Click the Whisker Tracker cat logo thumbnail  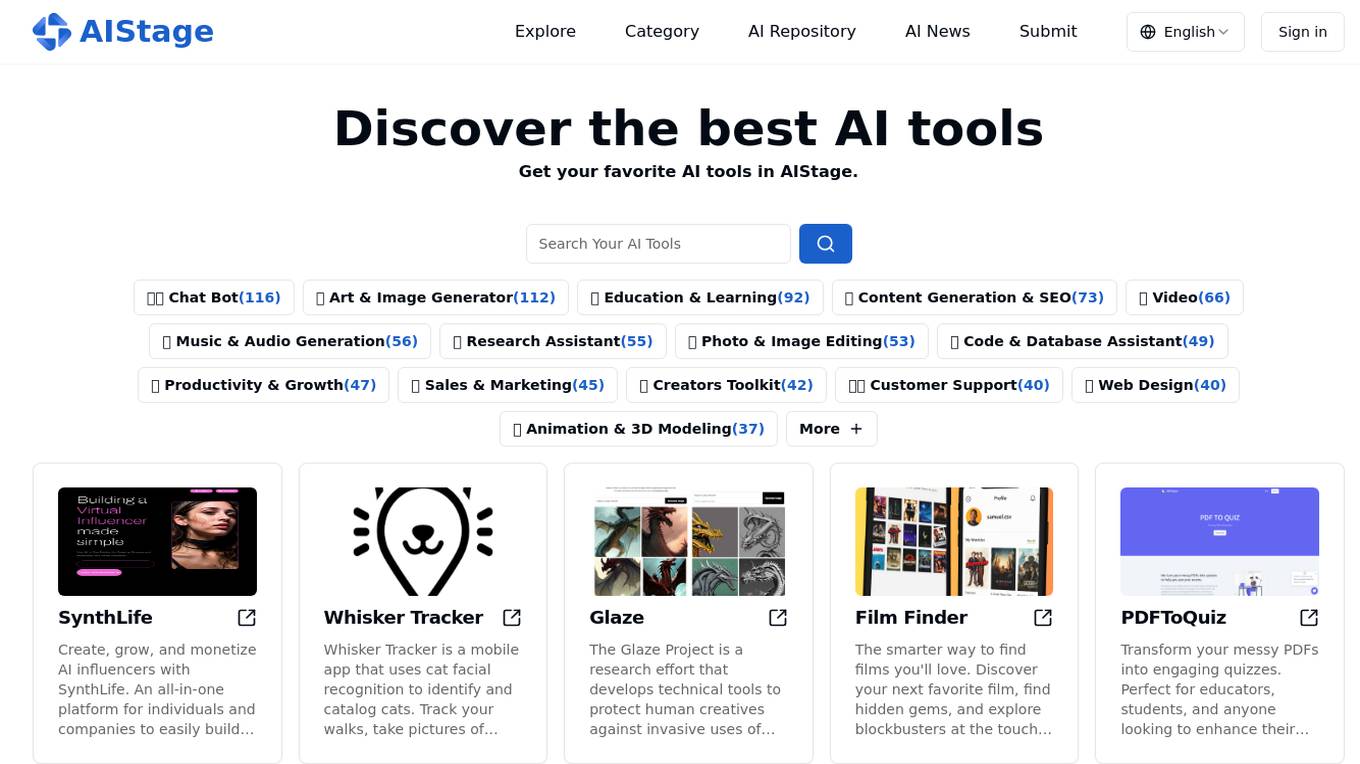(423, 542)
